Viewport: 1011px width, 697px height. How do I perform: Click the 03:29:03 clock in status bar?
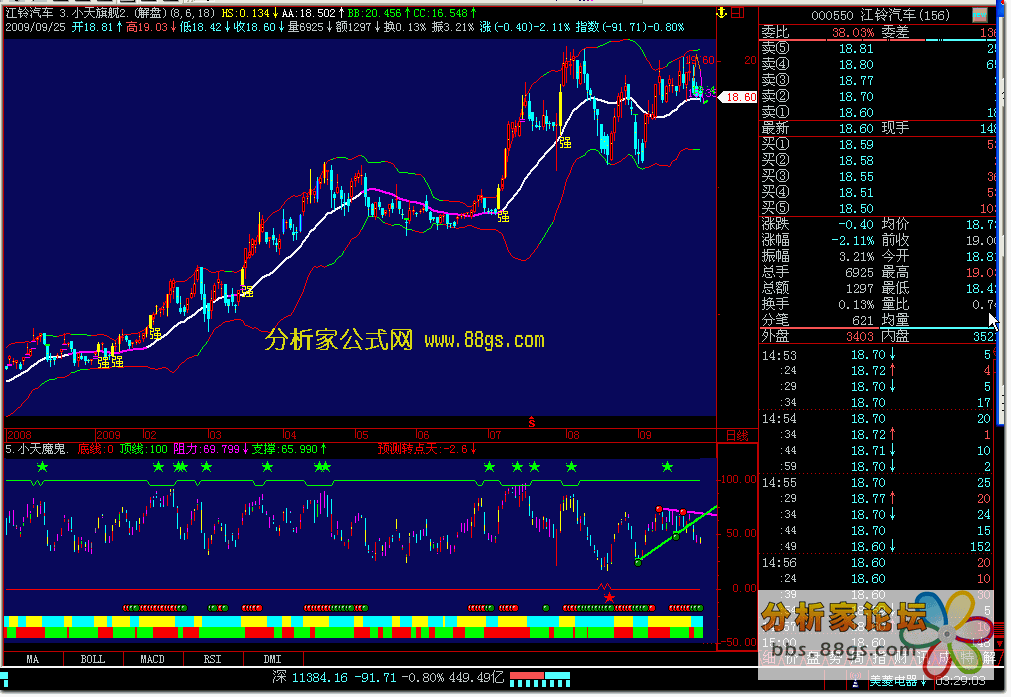click(960, 681)
